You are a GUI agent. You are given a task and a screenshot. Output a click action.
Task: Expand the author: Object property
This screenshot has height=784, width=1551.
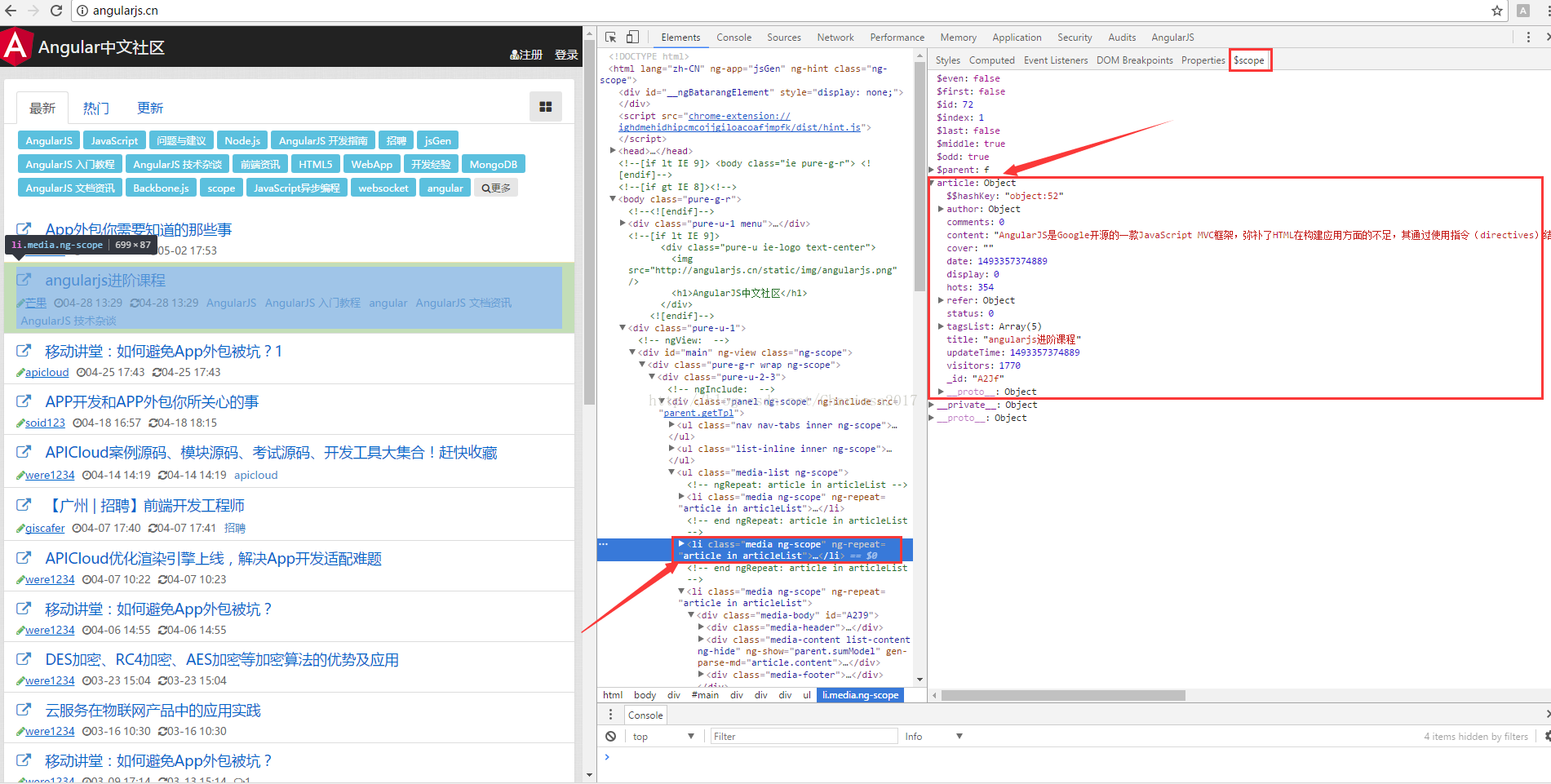tap(942, 209)
